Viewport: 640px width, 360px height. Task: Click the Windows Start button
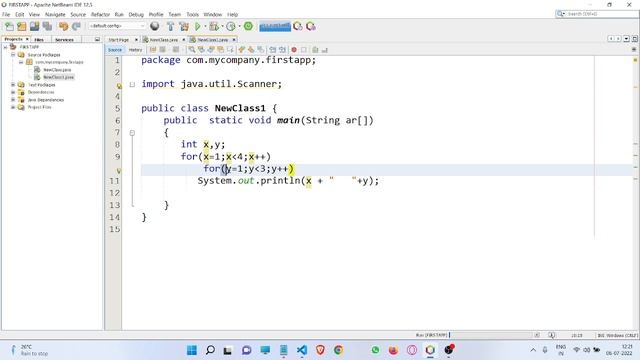(x=191, y=350)
